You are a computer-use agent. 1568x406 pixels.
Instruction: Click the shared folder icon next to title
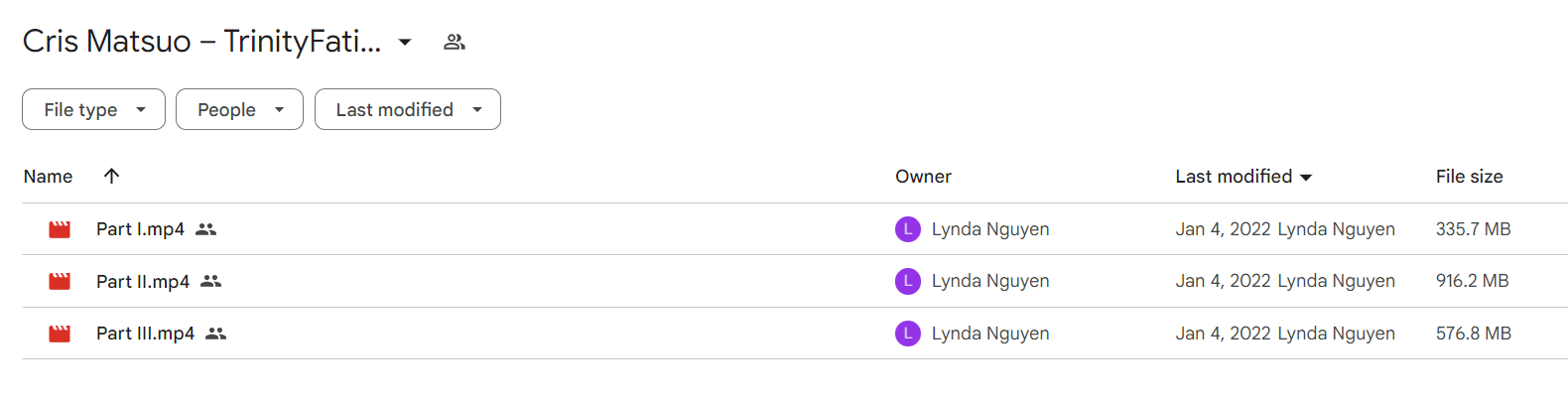tap(455, 42)
